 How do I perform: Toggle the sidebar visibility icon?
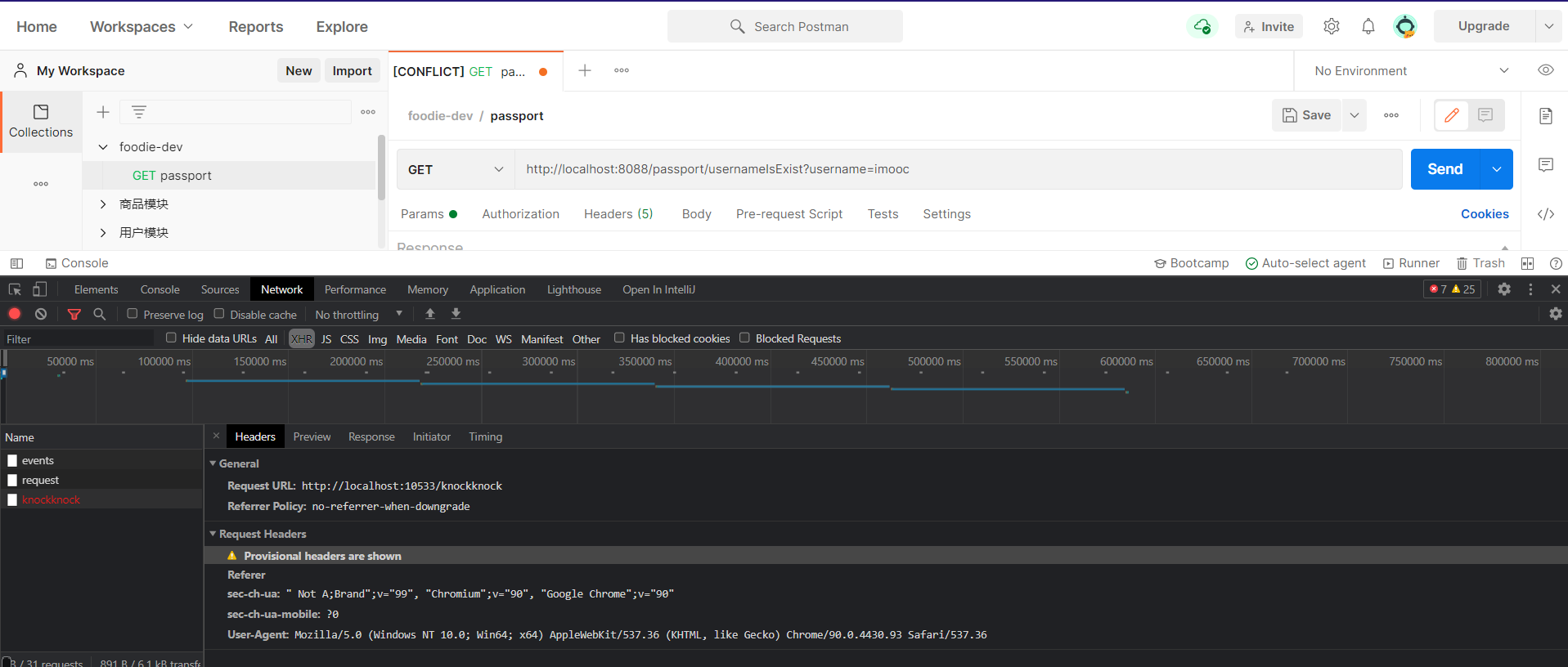pos(16,263)
